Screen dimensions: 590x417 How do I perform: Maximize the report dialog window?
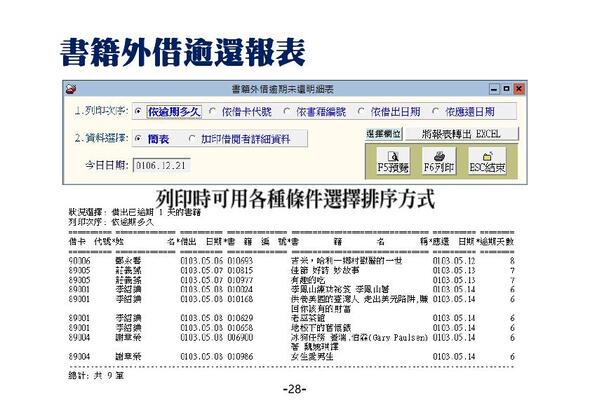coord(506,89)
